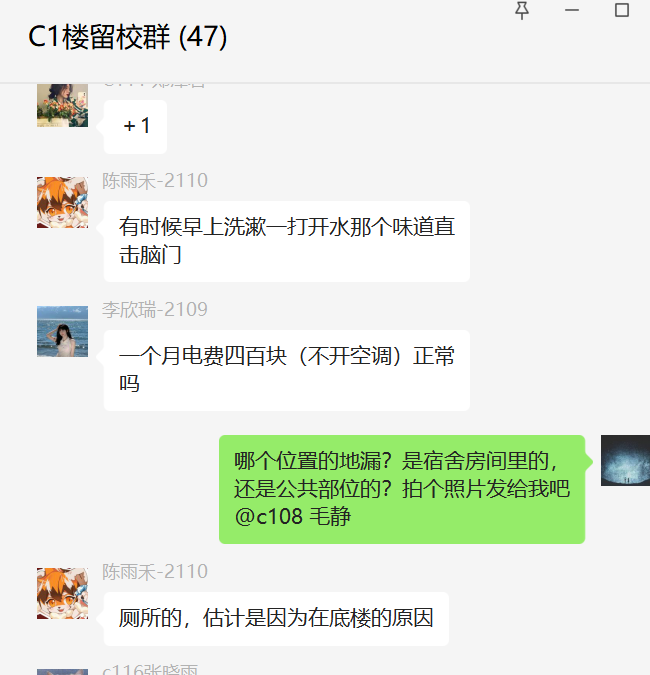
Task: Click 陈雨禾-2110's avatar next to the 厕所的 message
Action: click(62, 594)
